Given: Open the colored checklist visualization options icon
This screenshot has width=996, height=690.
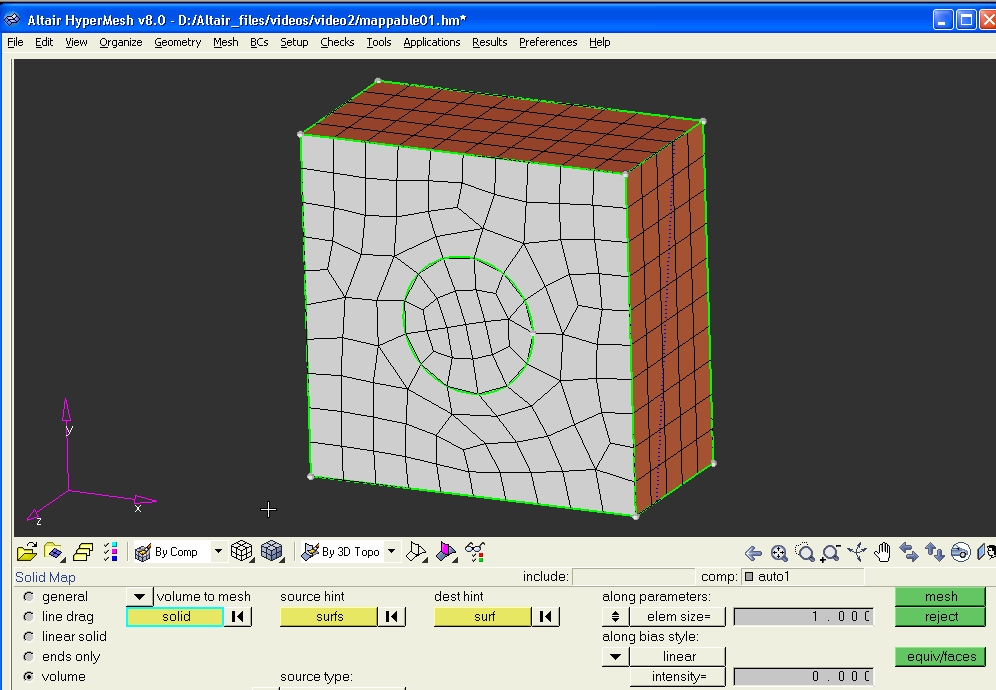Looking at the screenshot, I should (111, 551).
